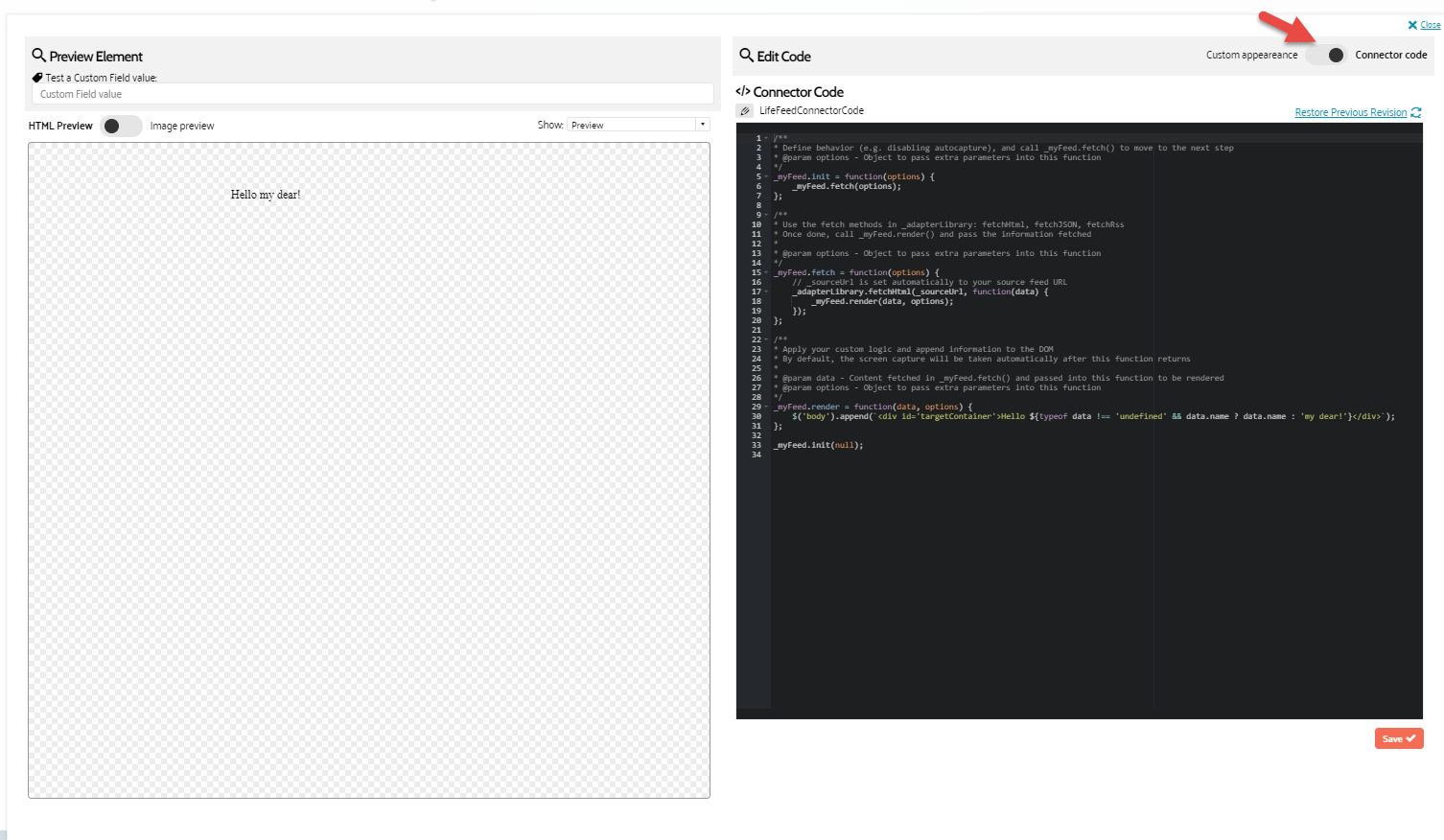Fold the _myFeed.fetch function at line 15

[766, 273]
